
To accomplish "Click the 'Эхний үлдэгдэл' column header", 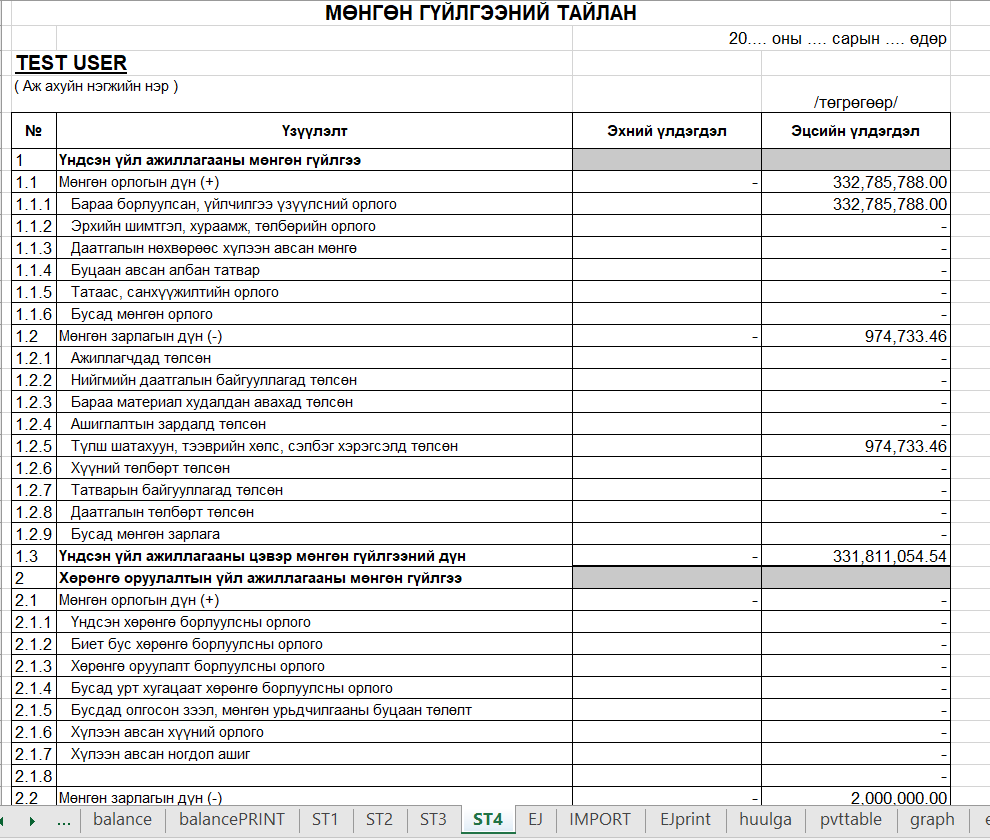I will coord(667,131).
